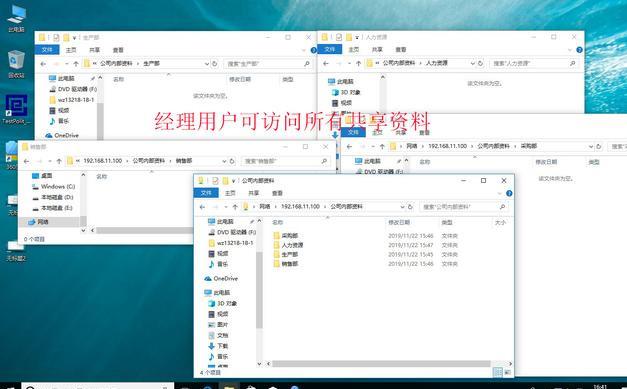Viewport: 627px width, 389px height.
Task: Expand address history dropdown in 销售部 window
Action: [224, 161]
